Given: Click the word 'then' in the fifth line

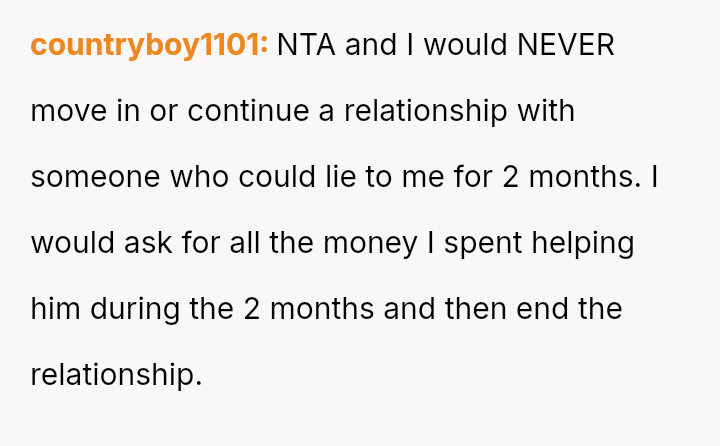Looking at the screenshot, I should [x=475, y=309].
